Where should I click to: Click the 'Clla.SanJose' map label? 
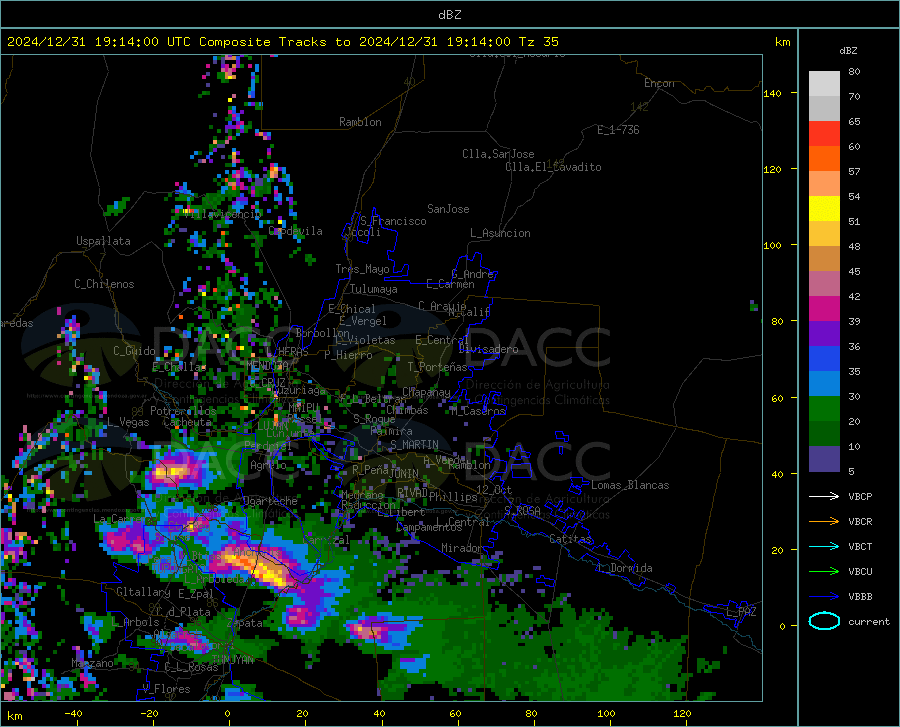(498, 154)
